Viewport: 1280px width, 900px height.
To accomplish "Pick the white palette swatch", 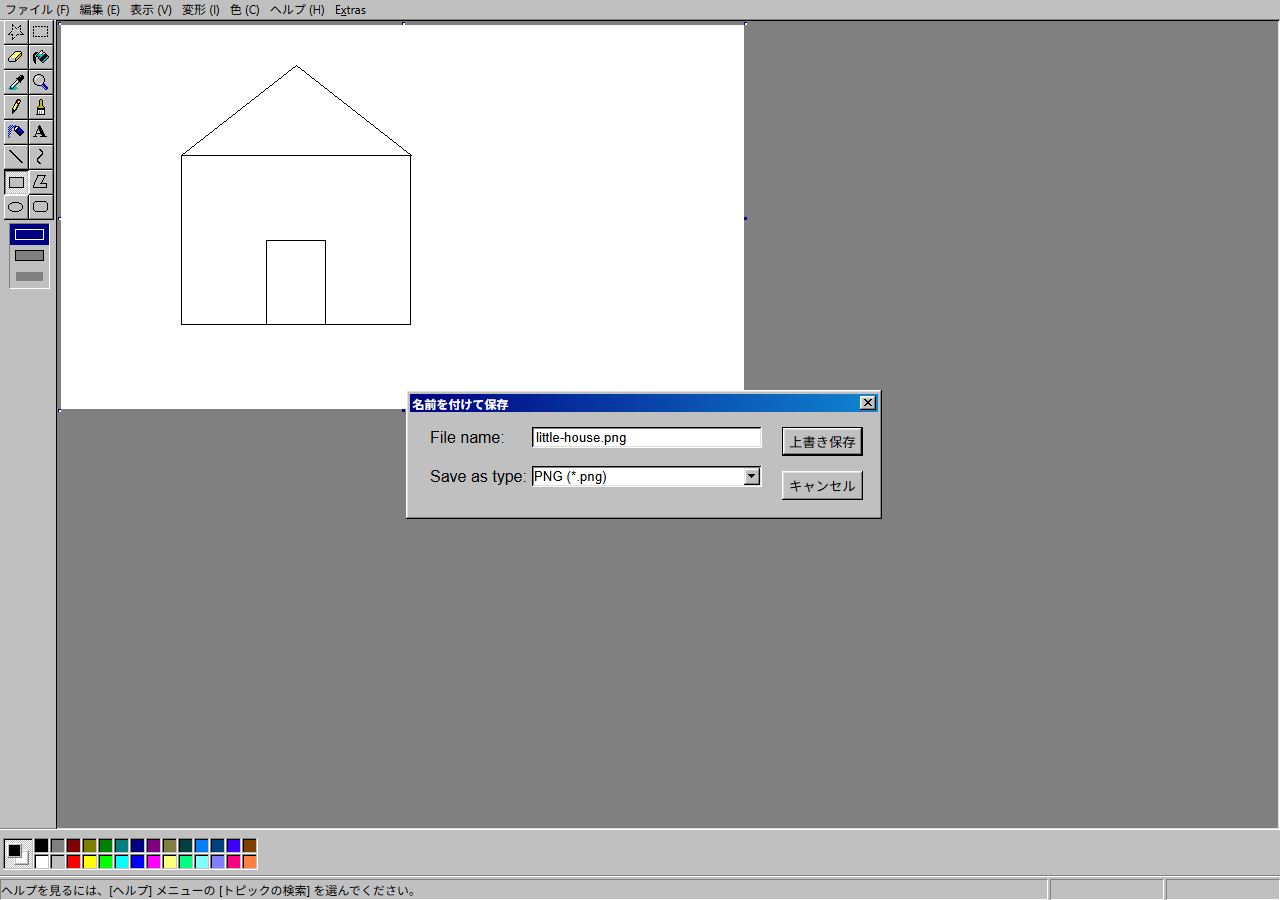I will point(41,862).
